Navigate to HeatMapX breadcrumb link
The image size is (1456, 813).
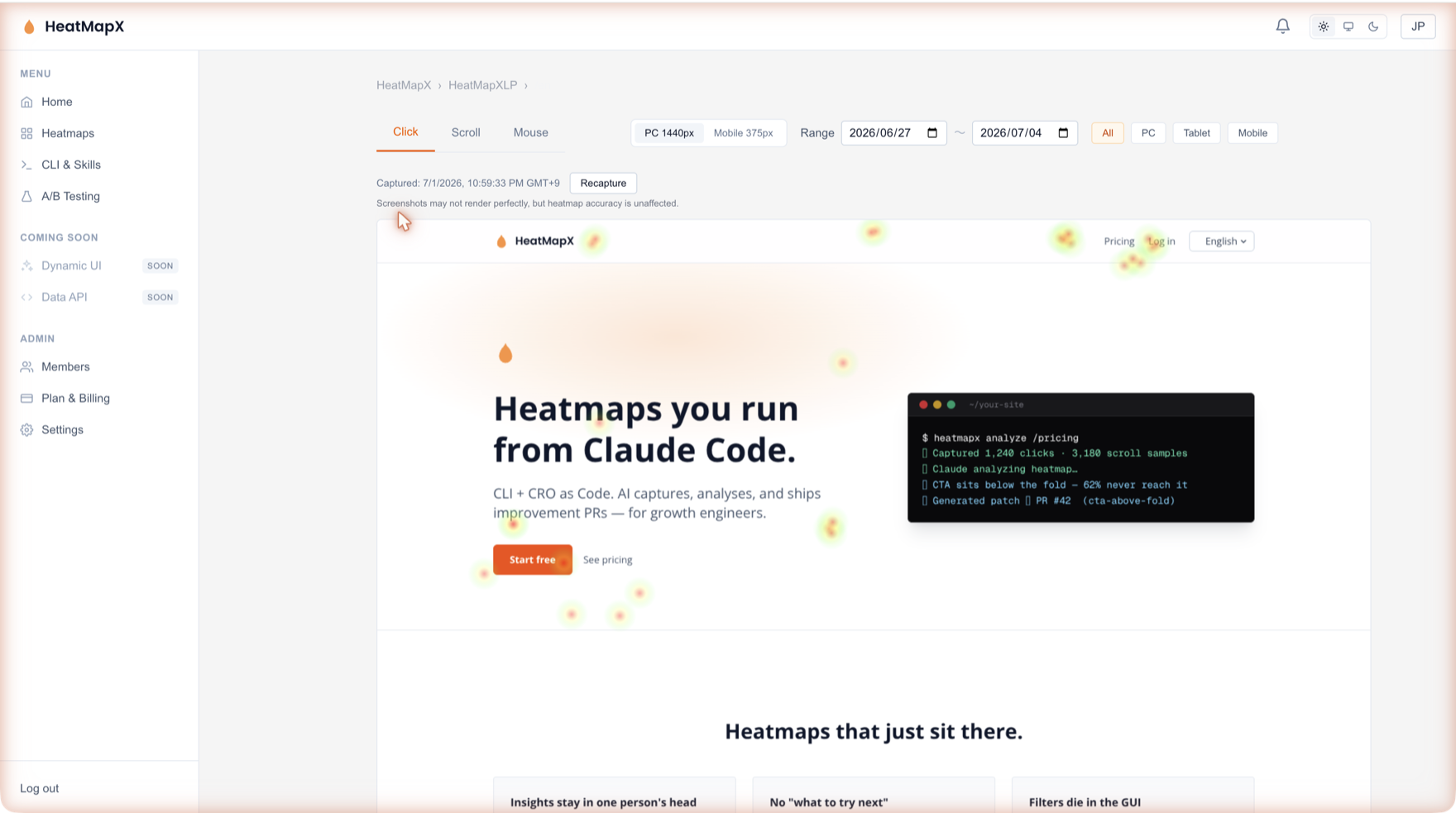pyautogui.click(x=404, y=85)
